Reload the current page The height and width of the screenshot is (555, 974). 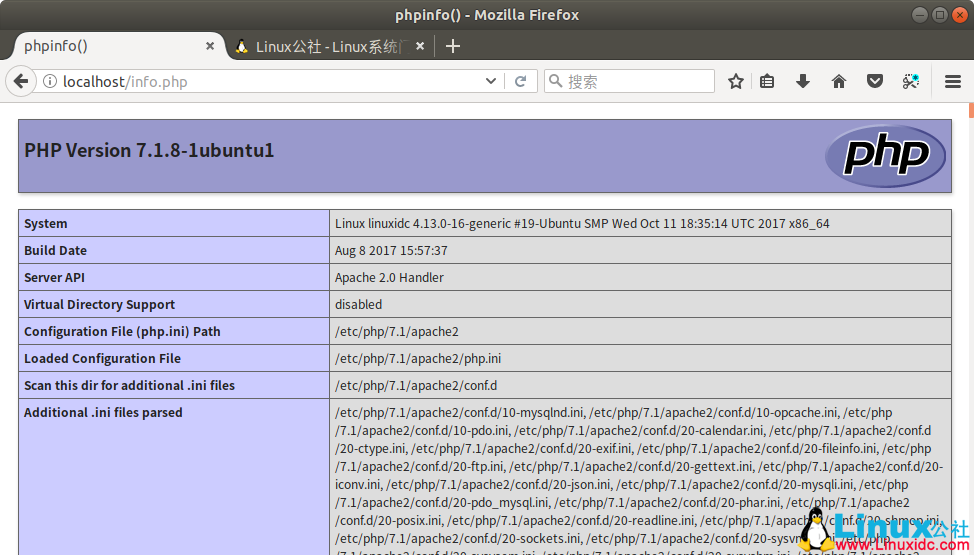pos(521,81)
